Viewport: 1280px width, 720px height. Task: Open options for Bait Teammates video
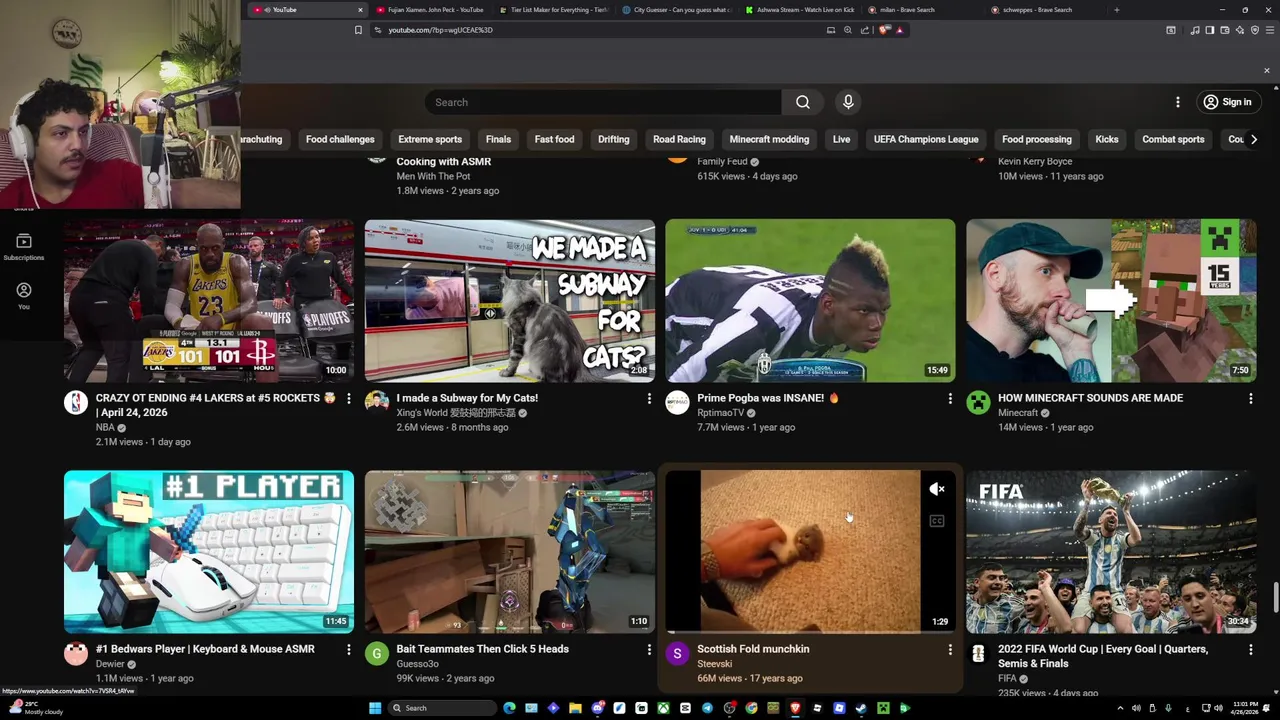point(649,649)
